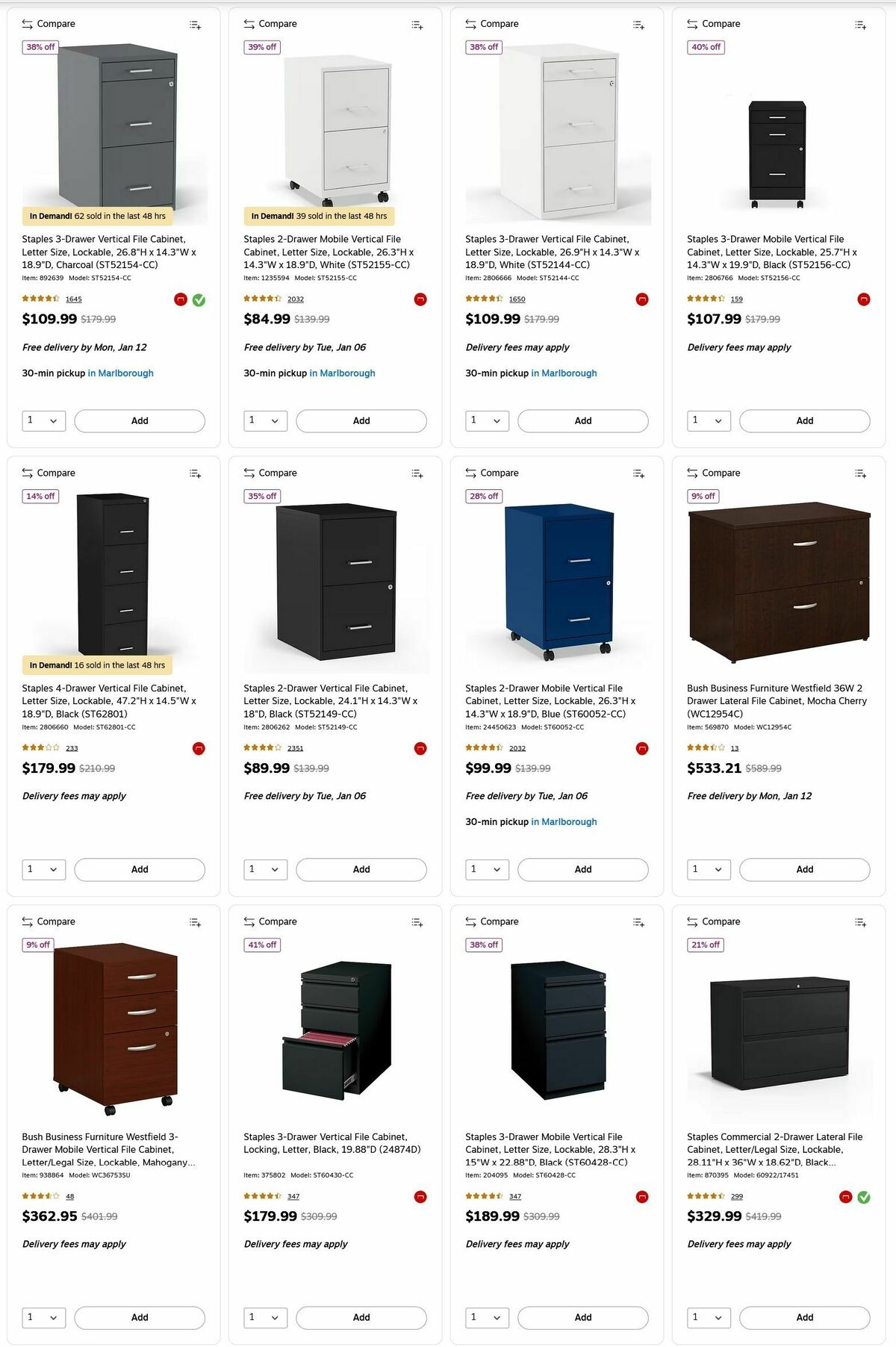Click green checkmark icon on the charcoal cabinet card

(199, 299)
